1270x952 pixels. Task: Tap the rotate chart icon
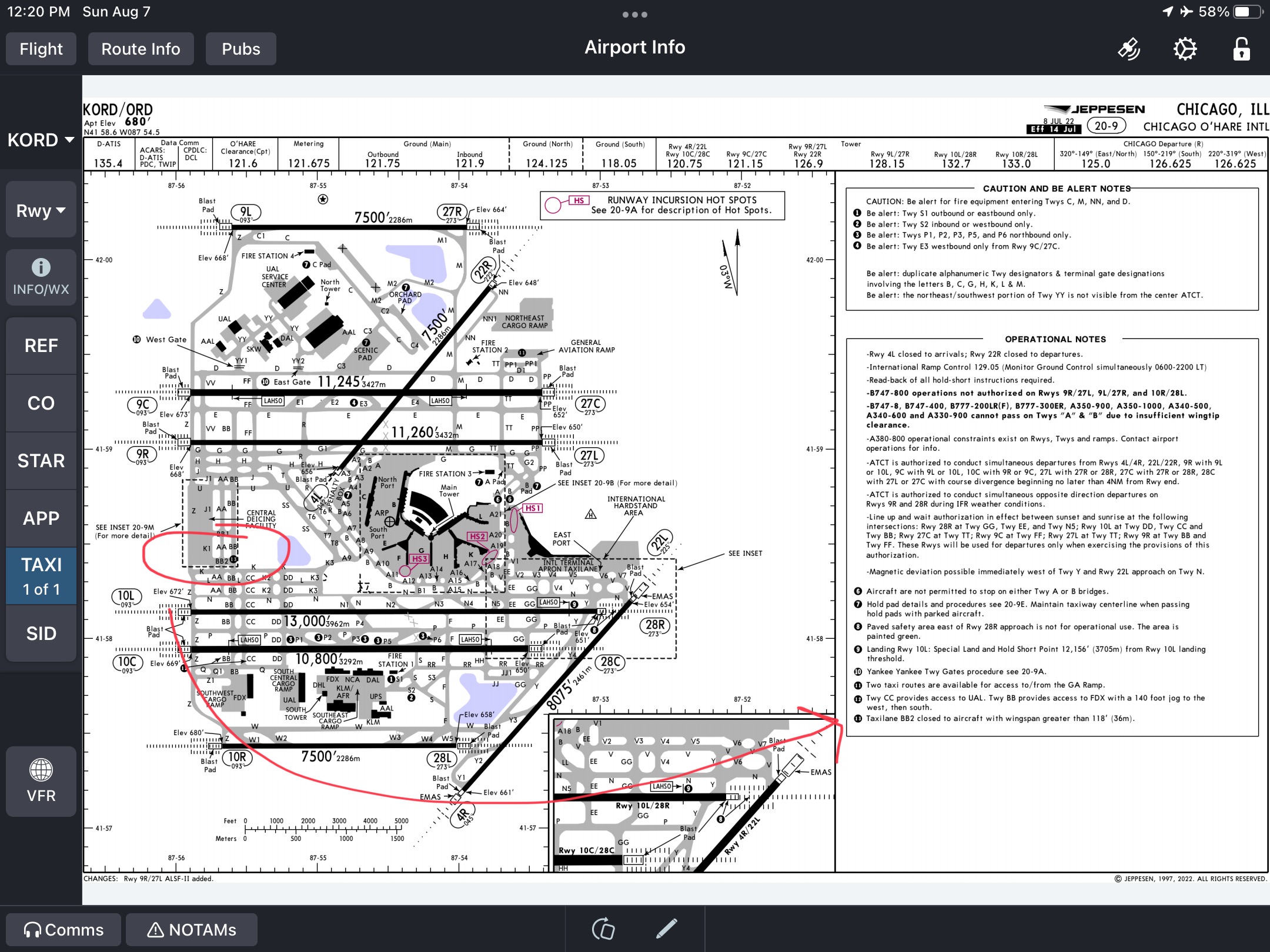[x=603, y=929]
